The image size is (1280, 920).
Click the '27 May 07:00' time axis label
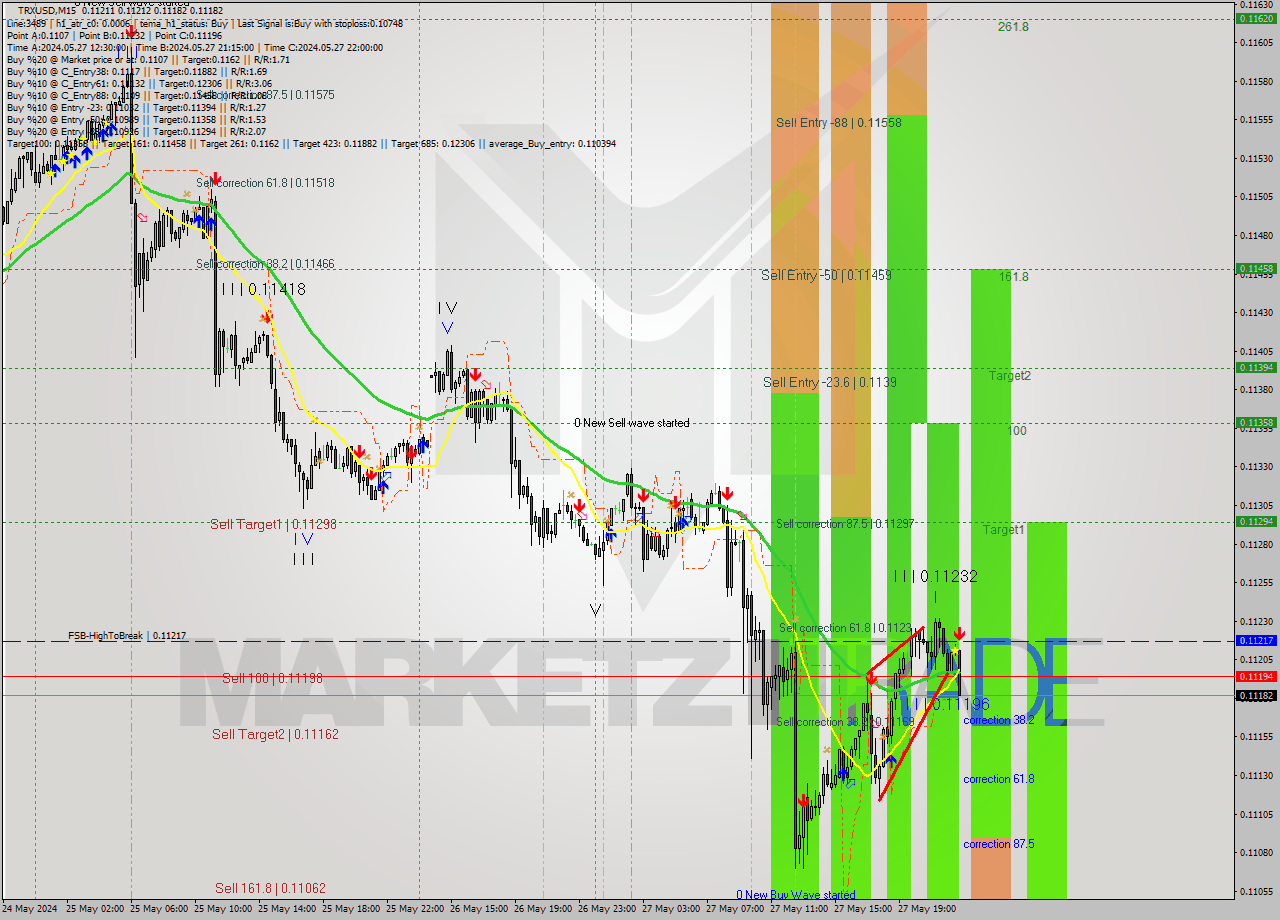pyautogui.click(x=736, y=909)
